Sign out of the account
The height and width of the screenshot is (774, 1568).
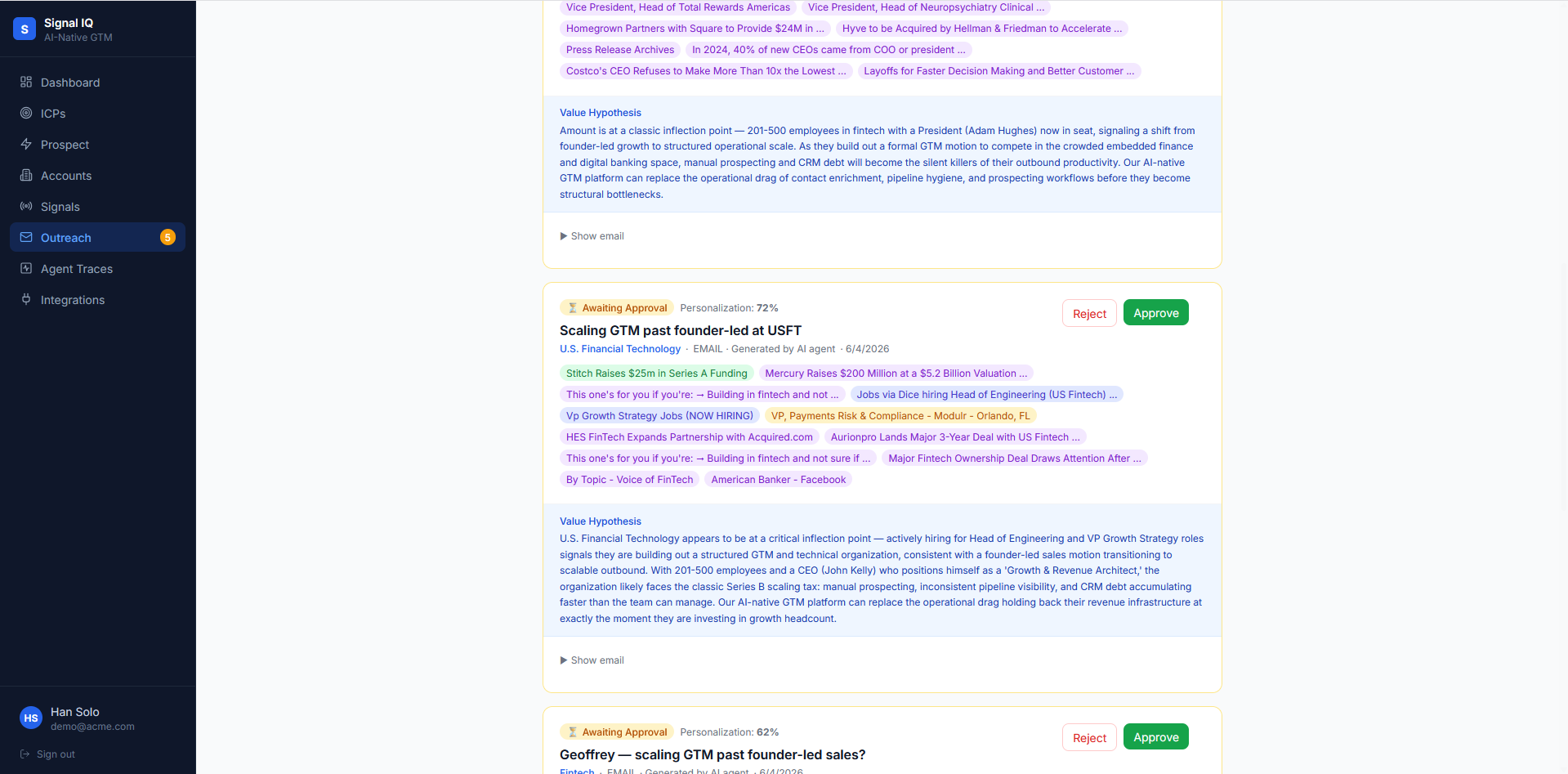[x=47, y=754]
